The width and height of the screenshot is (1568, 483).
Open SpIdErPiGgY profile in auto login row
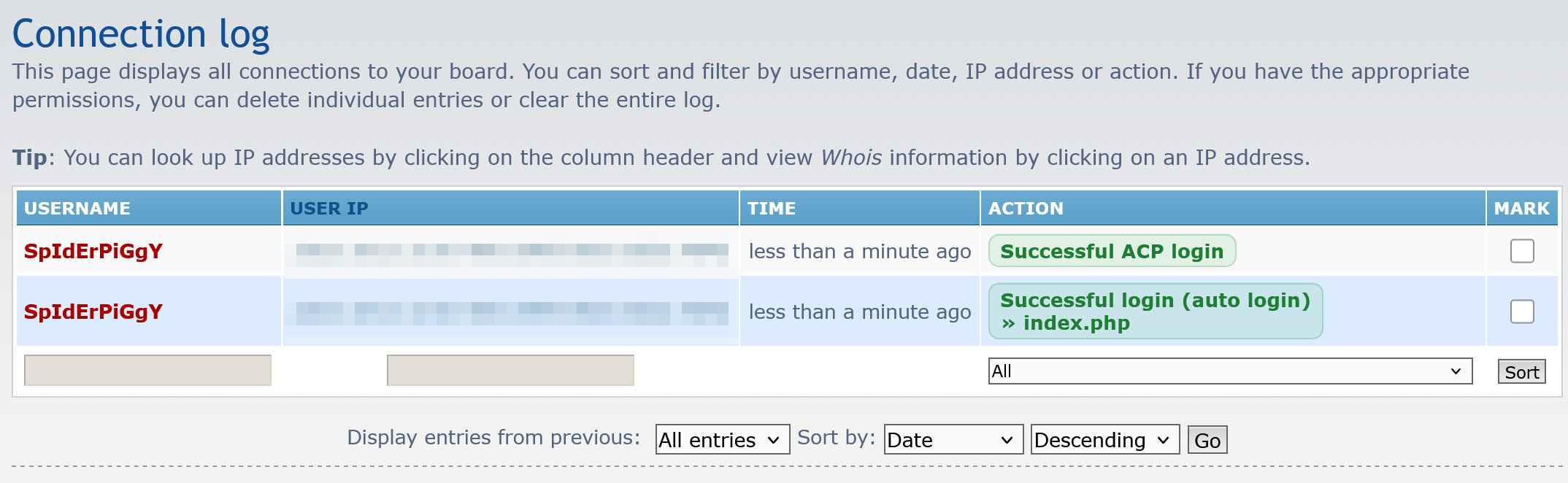[x=93, y=312]
